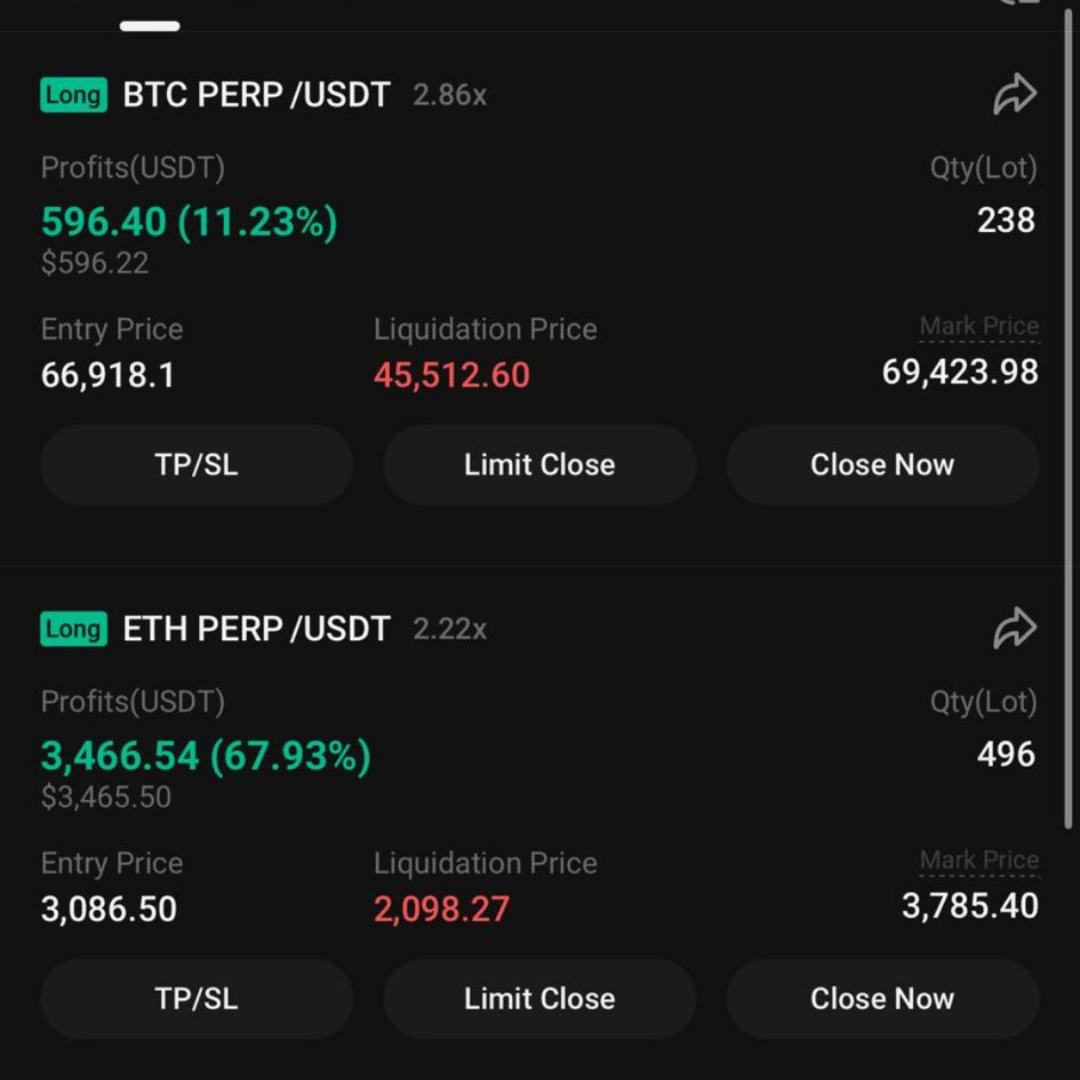Open the ETH PERP /USDT pair
Image resolution: width=1080 pixels, height=1080 pixels.
[x=256, y=629]
